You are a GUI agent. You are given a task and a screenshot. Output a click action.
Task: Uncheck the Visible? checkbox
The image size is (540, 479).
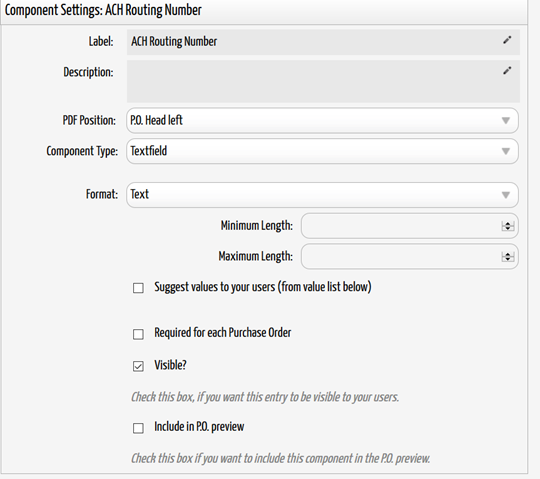[x=138, y=366]
